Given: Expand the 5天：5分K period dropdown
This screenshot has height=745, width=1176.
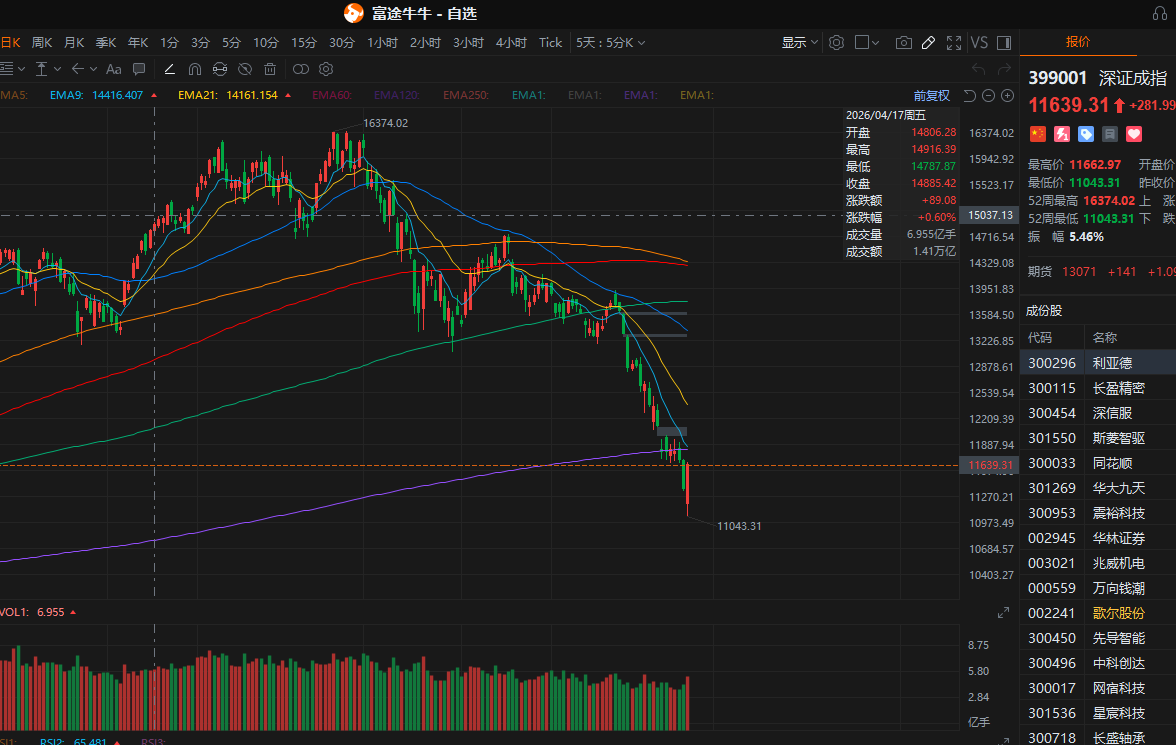Looking at the screenshot, I should pos(610,43).
